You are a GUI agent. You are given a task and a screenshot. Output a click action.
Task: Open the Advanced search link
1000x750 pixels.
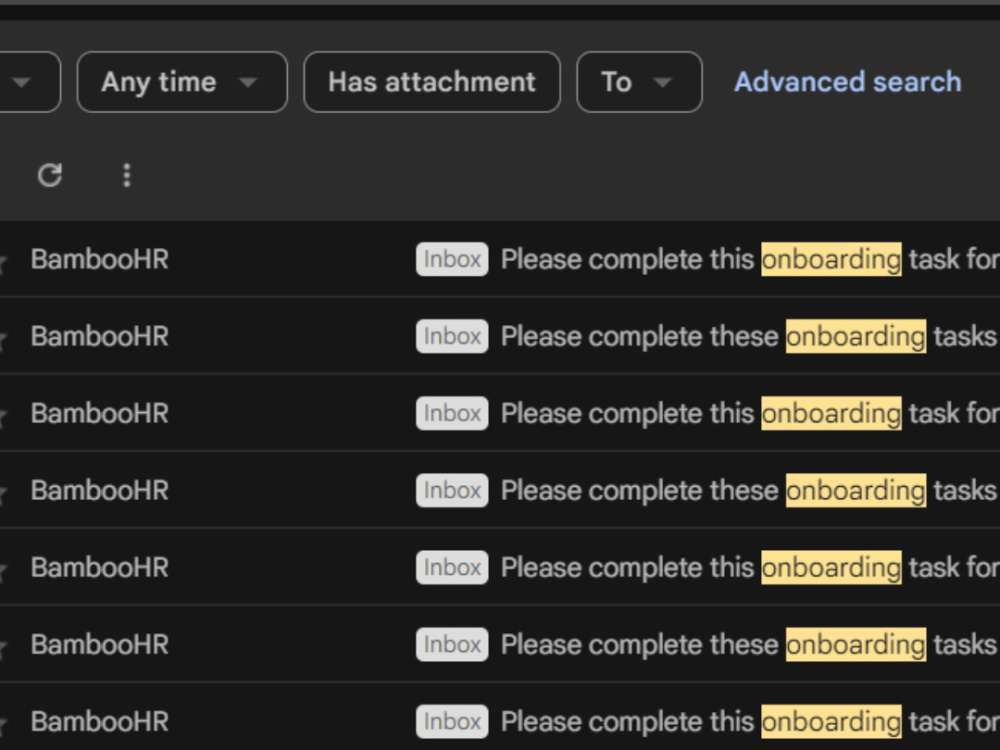click(848, 82)
